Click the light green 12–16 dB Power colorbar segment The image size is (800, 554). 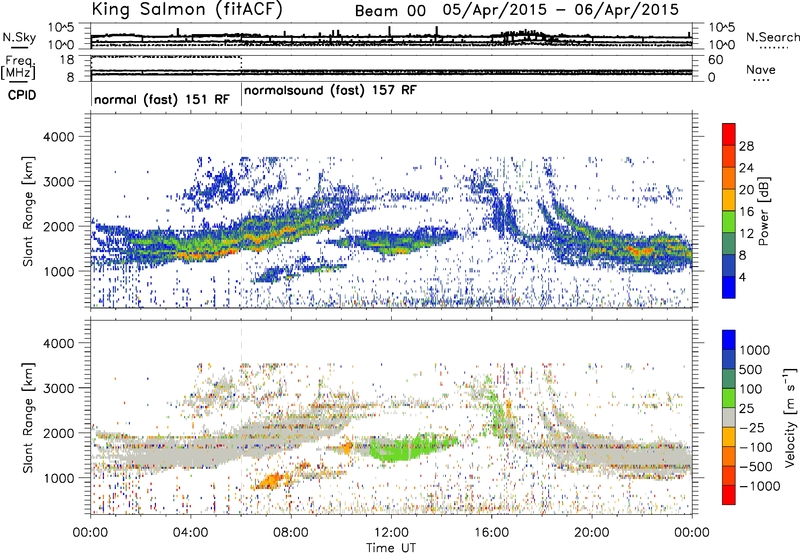[729, 221]
